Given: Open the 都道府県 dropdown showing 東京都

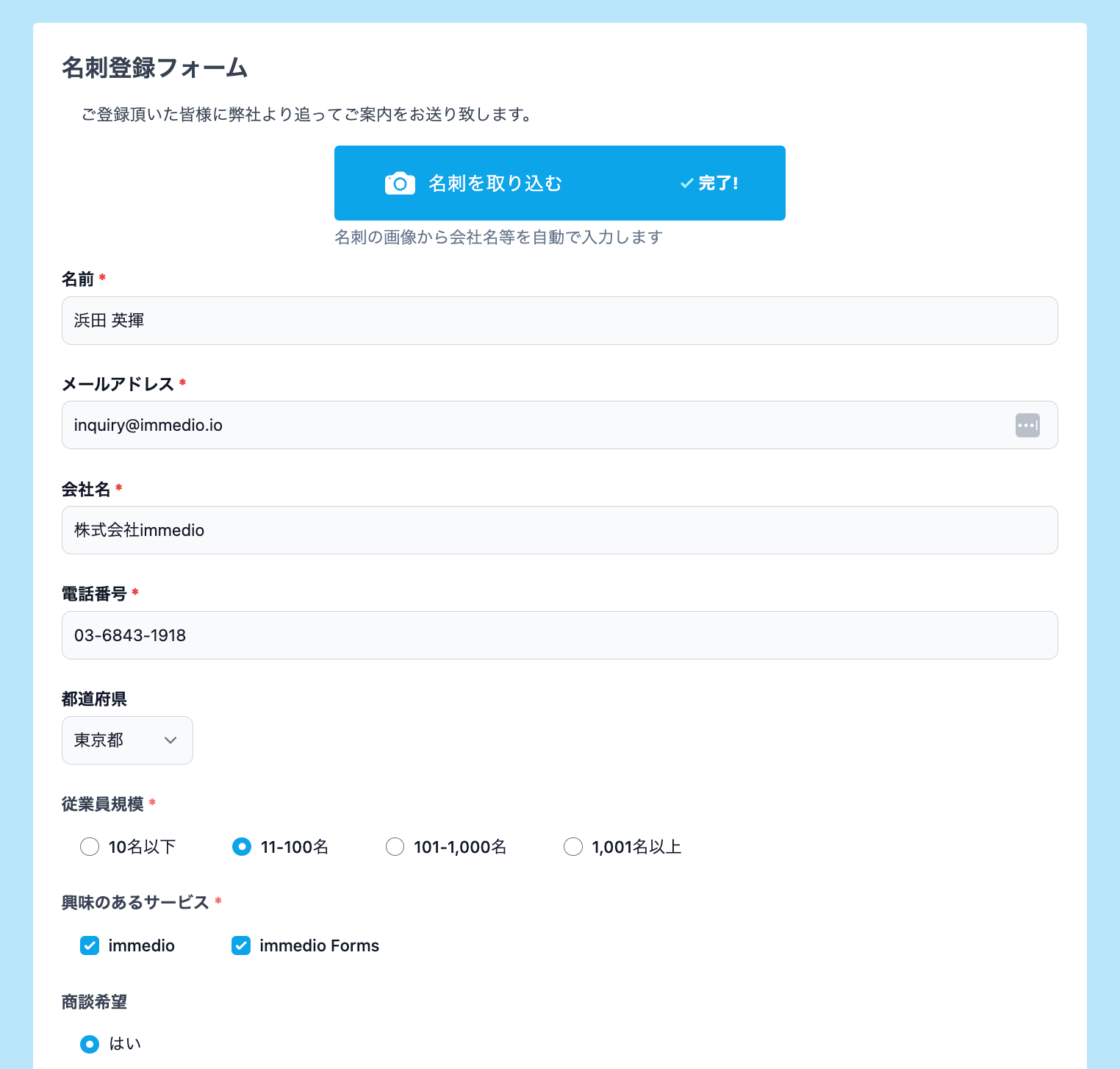Looking at the screenshot, I should (127, 740).
